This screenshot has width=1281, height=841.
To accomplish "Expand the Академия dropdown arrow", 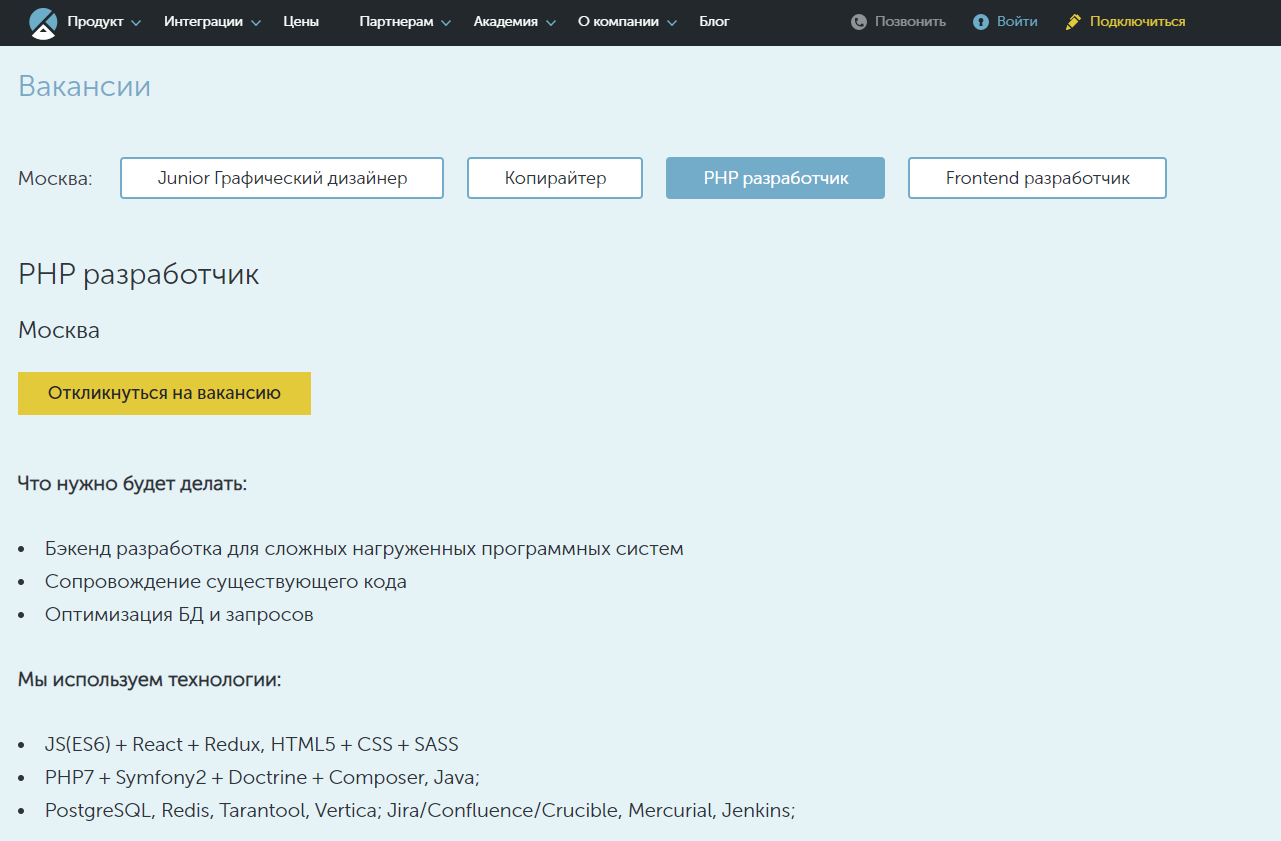I will tap(551, 23).
